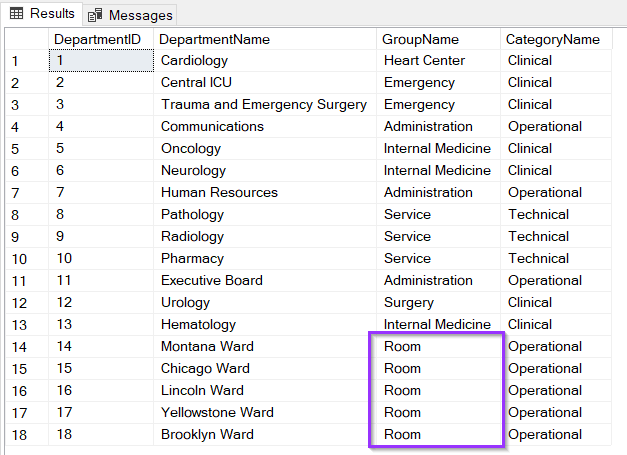The width and height of the screenshot is (627, 455).
Task: Select the Trauma and Emergency Surgery cell
Action: 263,105
